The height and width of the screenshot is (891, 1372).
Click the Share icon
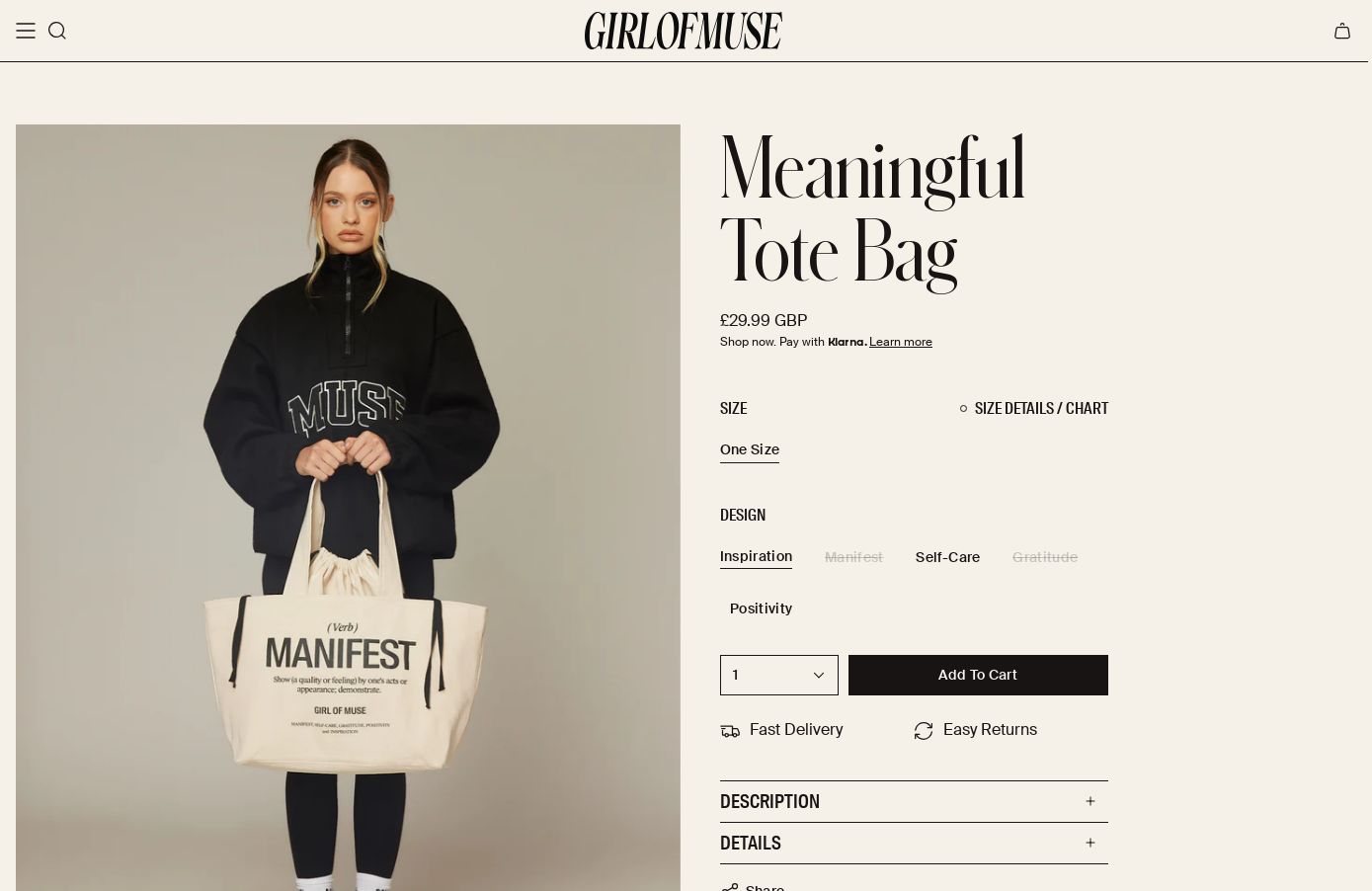pos(730,888)
